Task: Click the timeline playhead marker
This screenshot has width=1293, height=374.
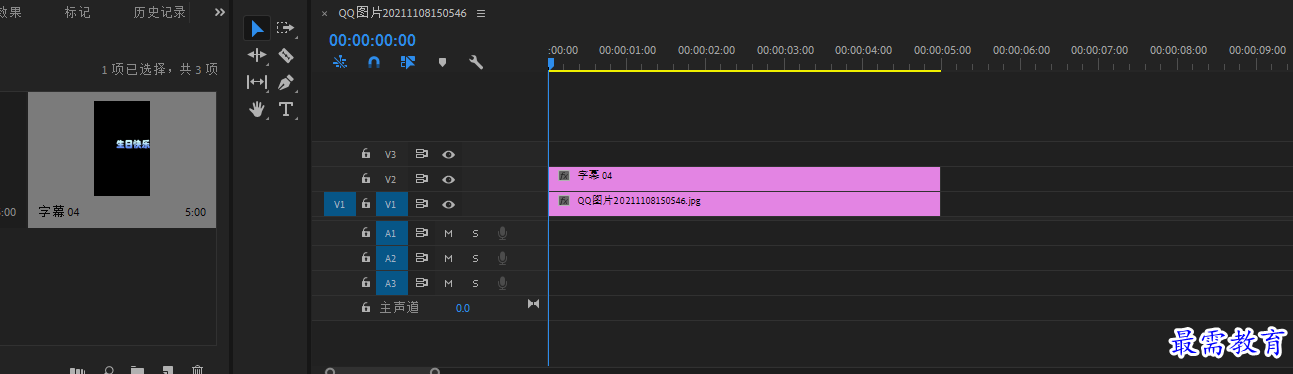Action: point(550,63)
